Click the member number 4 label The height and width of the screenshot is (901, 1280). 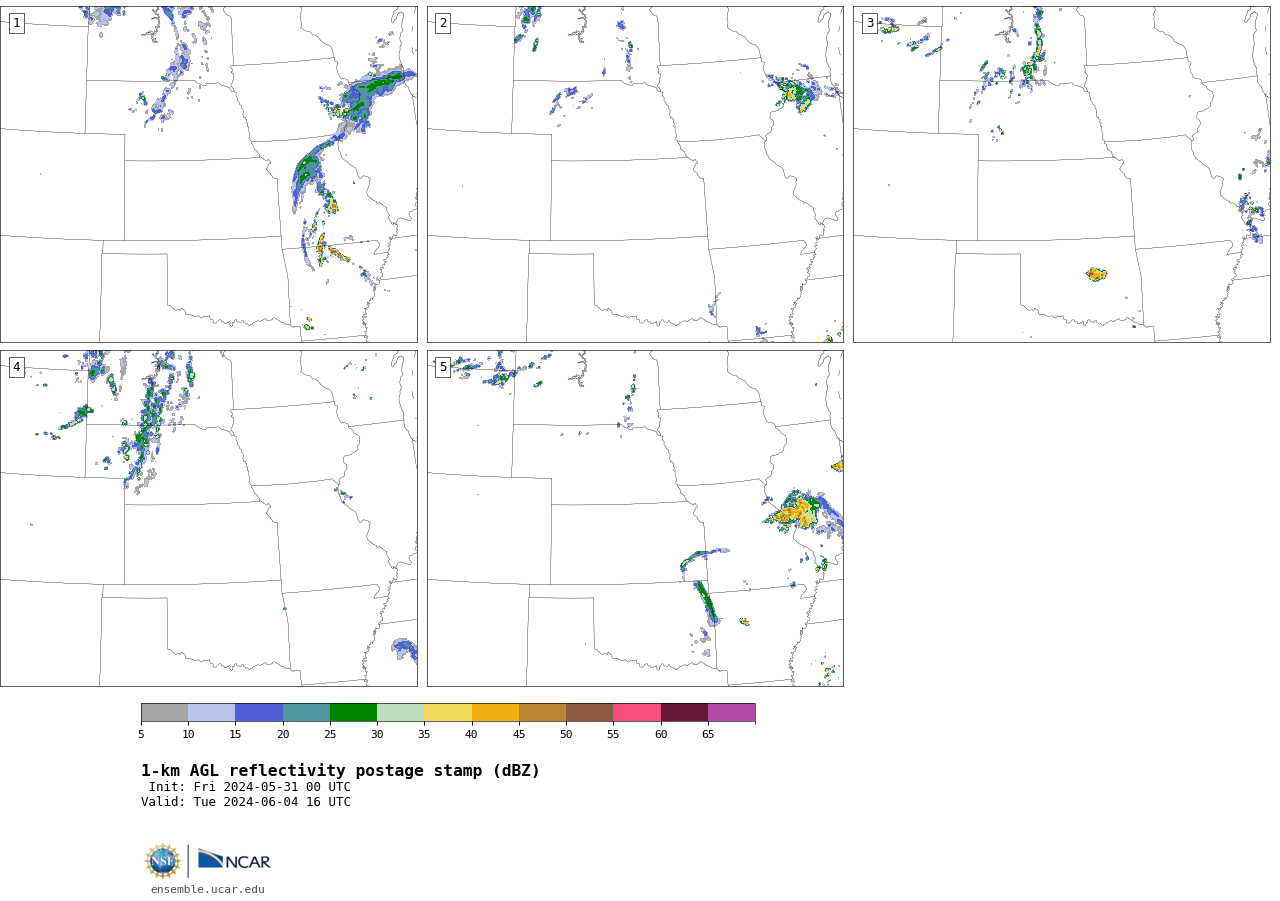(x=16, y=367)
